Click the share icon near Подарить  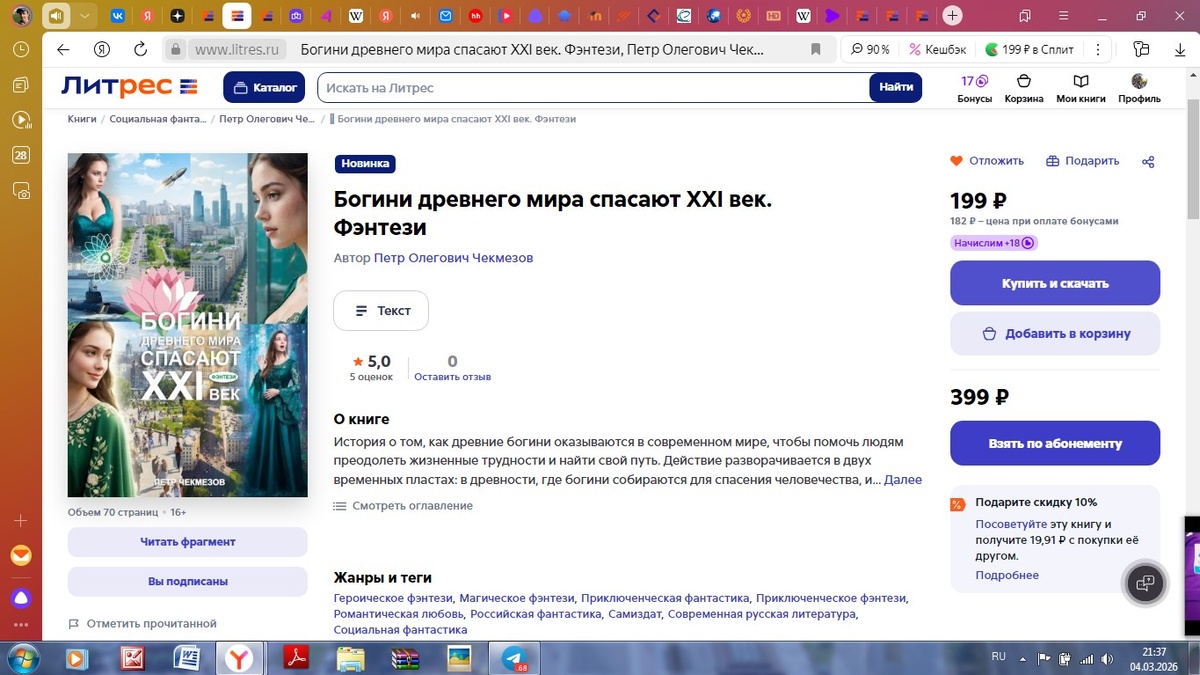pos(1148,161)
